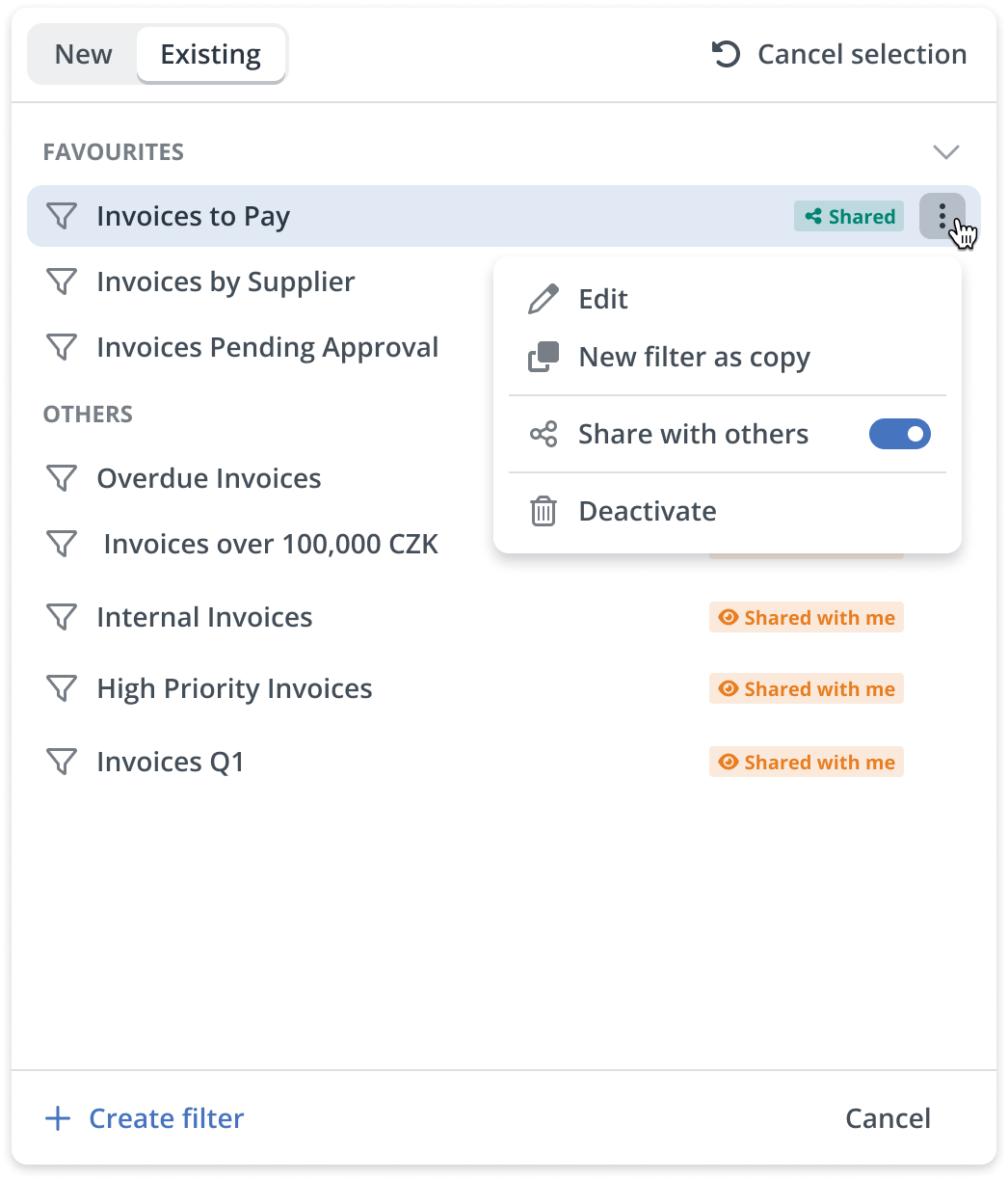Choose Deactivate from the context menu
The width and height of the screenshot is (1008, 1180).
(x=647, y=511)
